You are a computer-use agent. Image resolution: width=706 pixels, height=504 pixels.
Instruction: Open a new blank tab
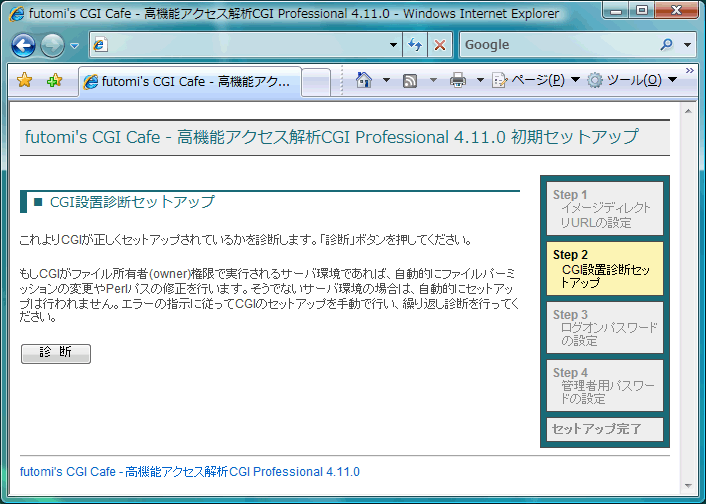[316, 82]
